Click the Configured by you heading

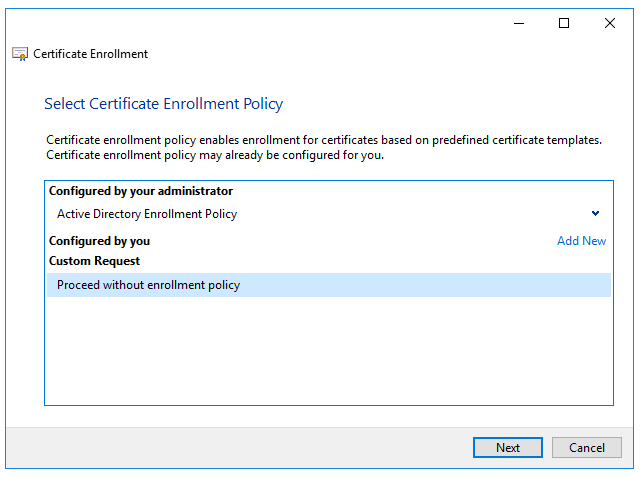tap(99, 241)
